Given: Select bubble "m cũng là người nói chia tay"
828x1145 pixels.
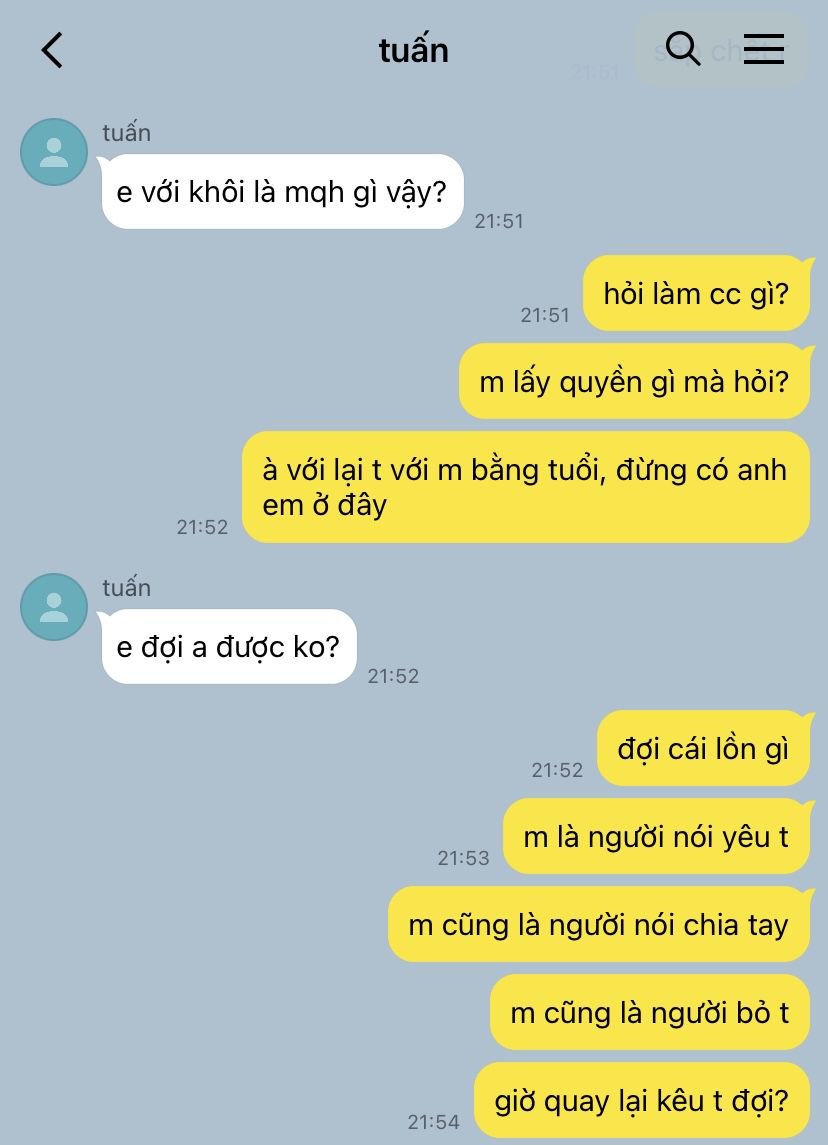Looking at the screenshot, I should click(x=599, y=924).
